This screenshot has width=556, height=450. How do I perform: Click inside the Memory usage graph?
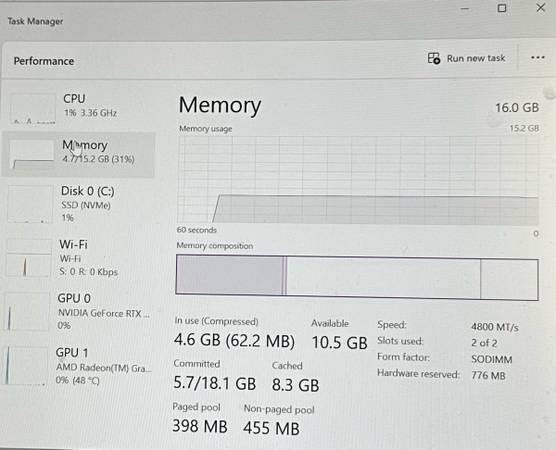coord(358,180)
